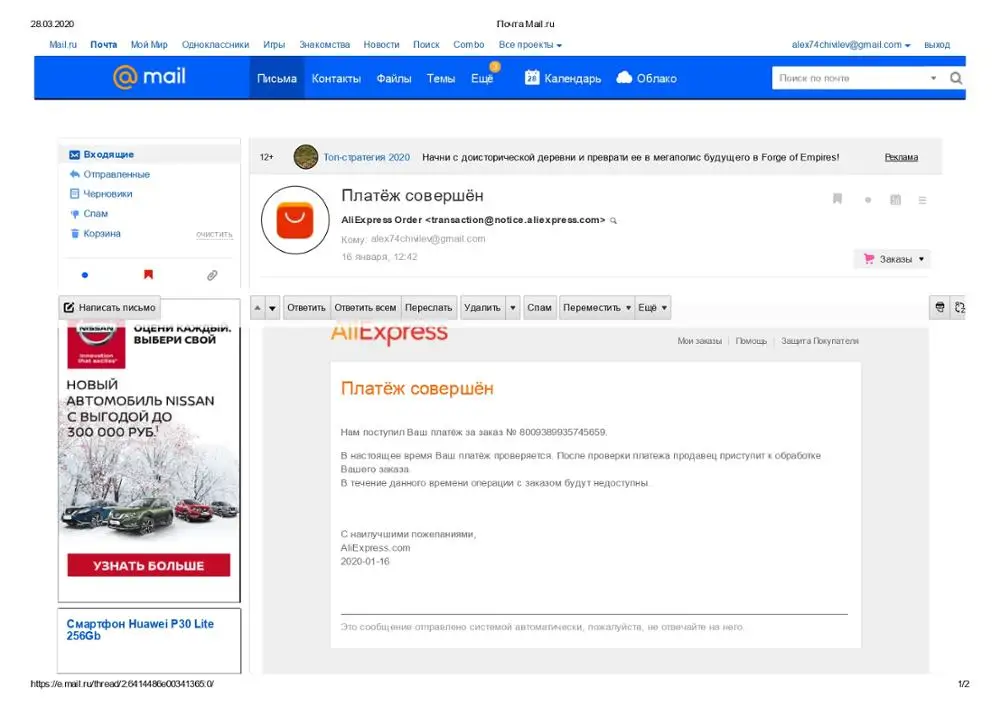Open the Черновики folder
The height and width of the screenshot is (707, 1000).
coord(108,194)
